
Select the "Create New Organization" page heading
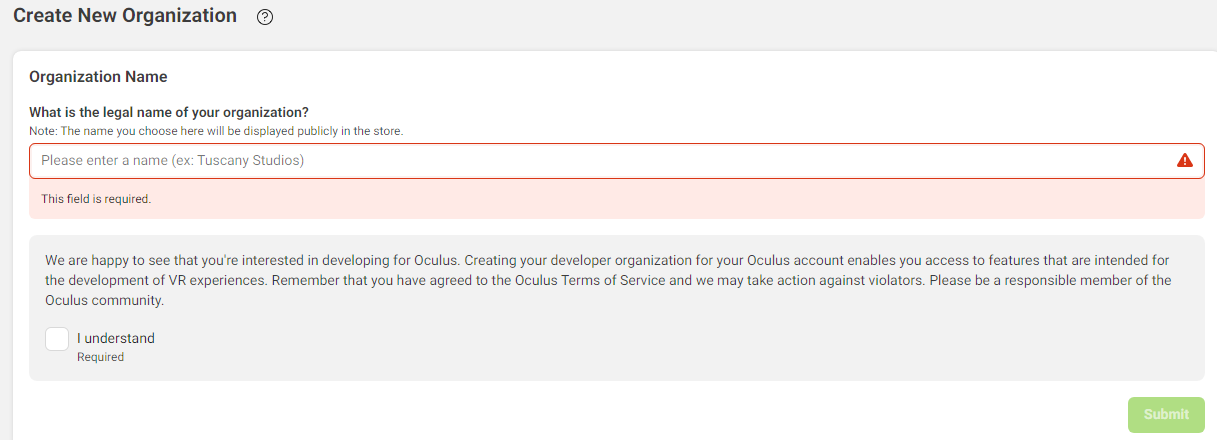tap(125, 16)
